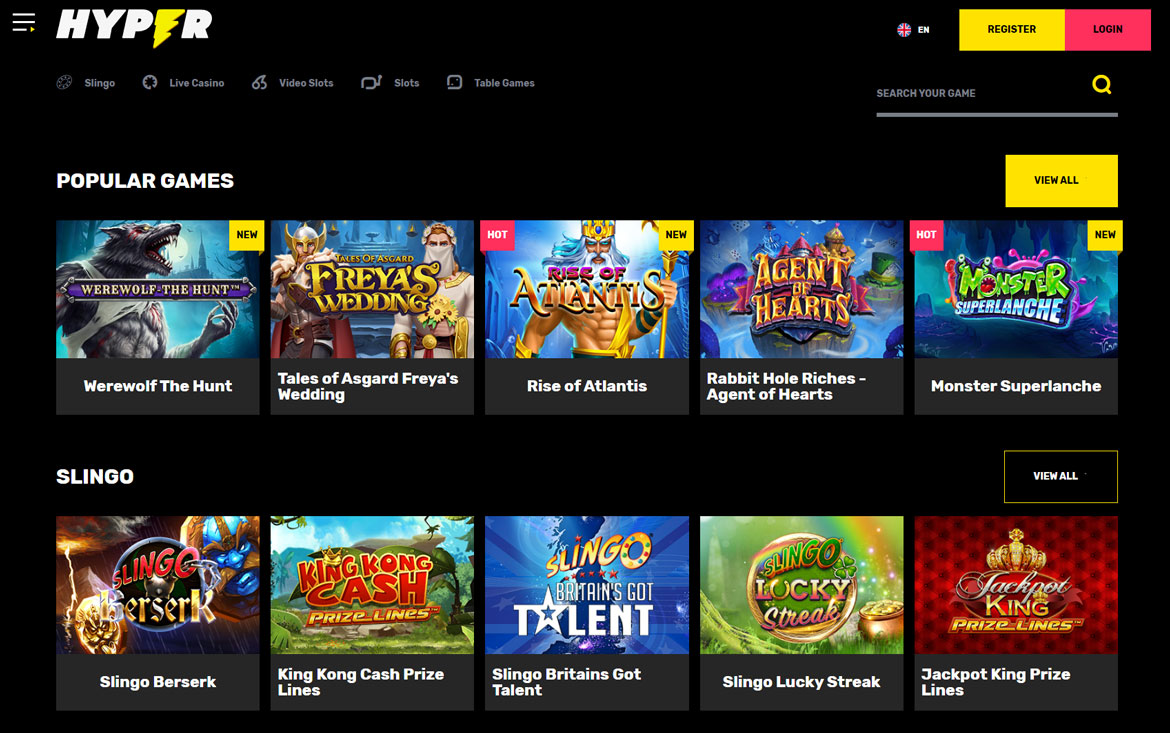Click the Video Slots cherry icon
Viewport: 1170px width, 733px height.
[x=259, y=83]
